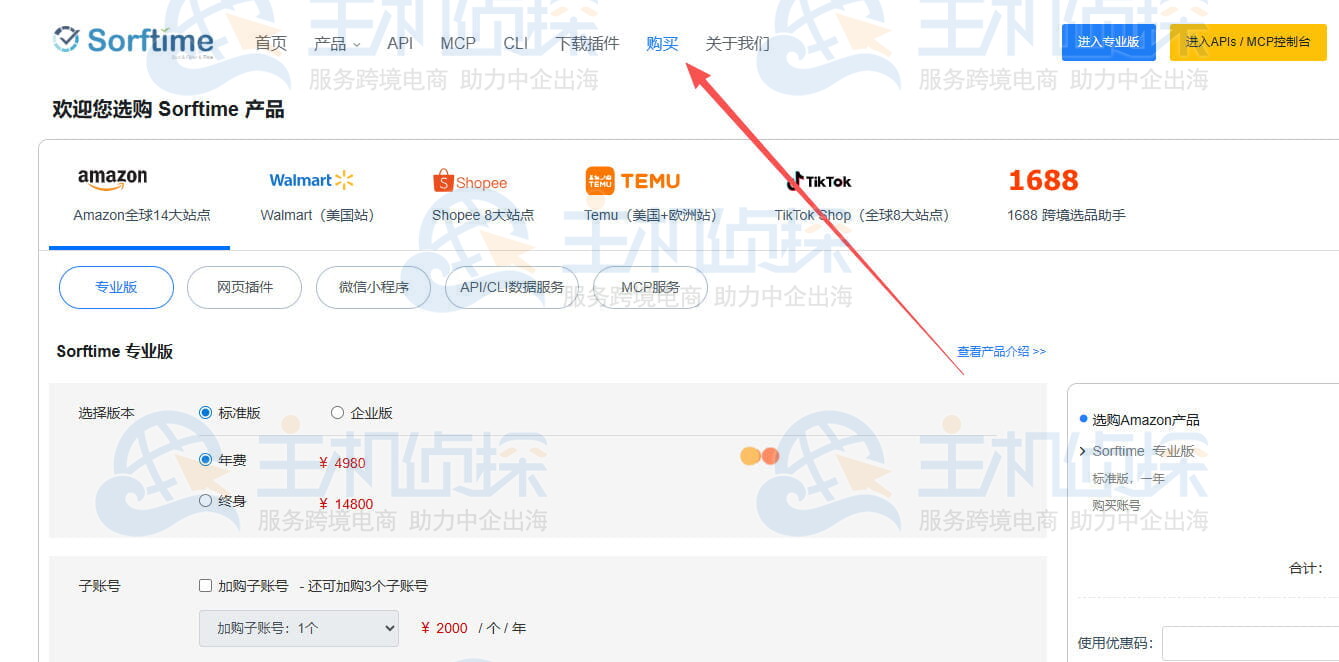Select the 标准版 radio button
Viewport: 1339px width, 662px height.
coord(206,413)
